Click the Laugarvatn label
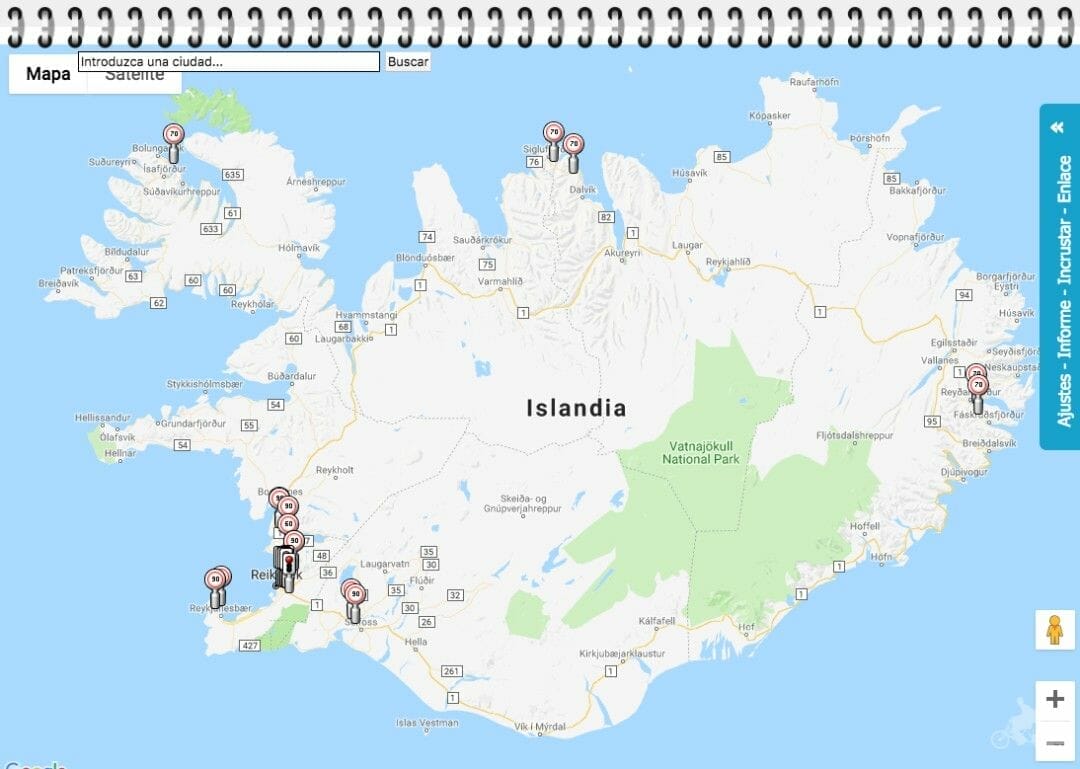The image size is (1080, 769). click(x=384, y=564)
